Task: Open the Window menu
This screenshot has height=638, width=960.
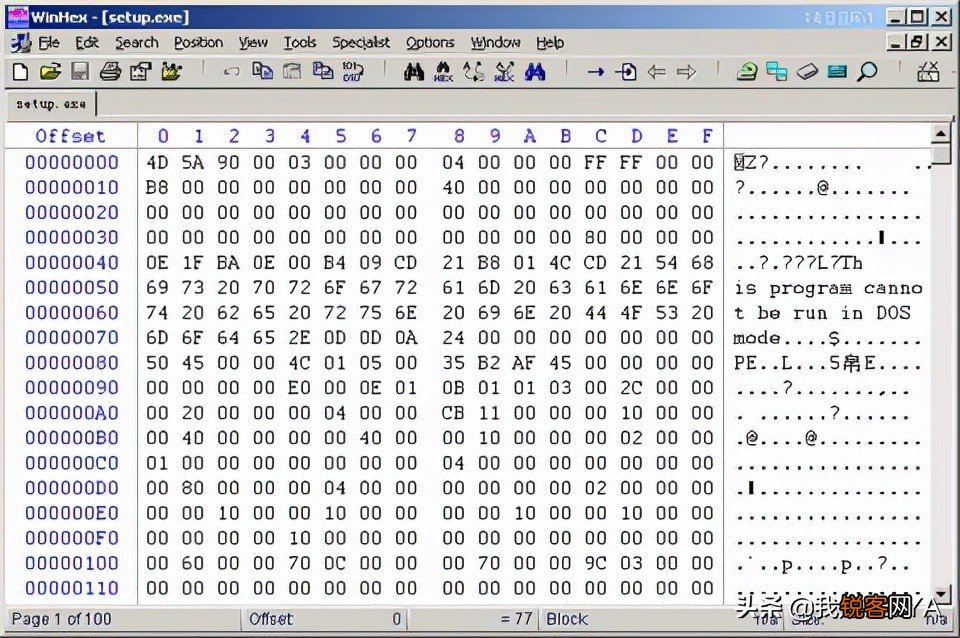Action: click(x=495, y=43)
